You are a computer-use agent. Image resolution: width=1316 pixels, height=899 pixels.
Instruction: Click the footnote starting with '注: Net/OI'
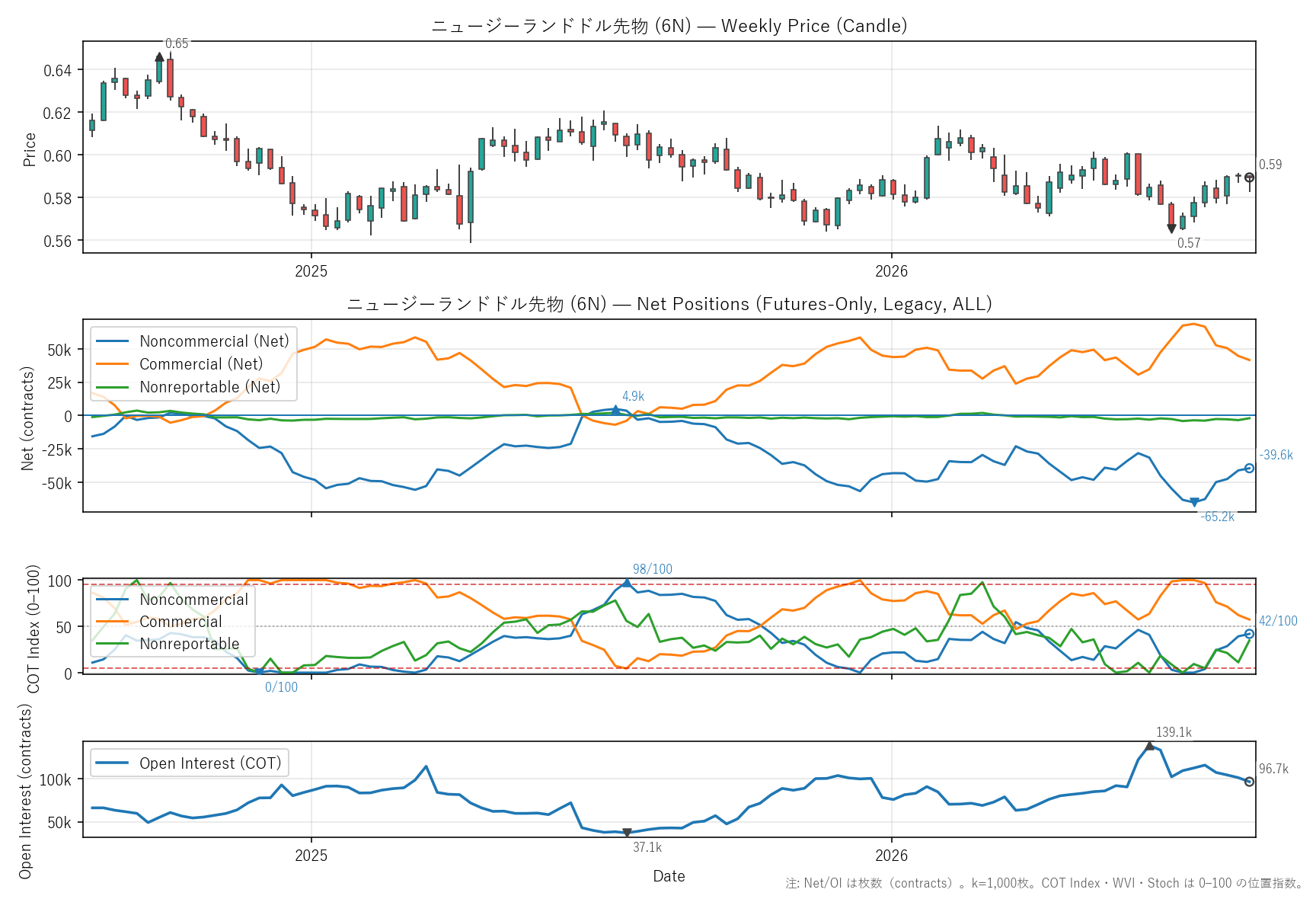pos(1044,883)
